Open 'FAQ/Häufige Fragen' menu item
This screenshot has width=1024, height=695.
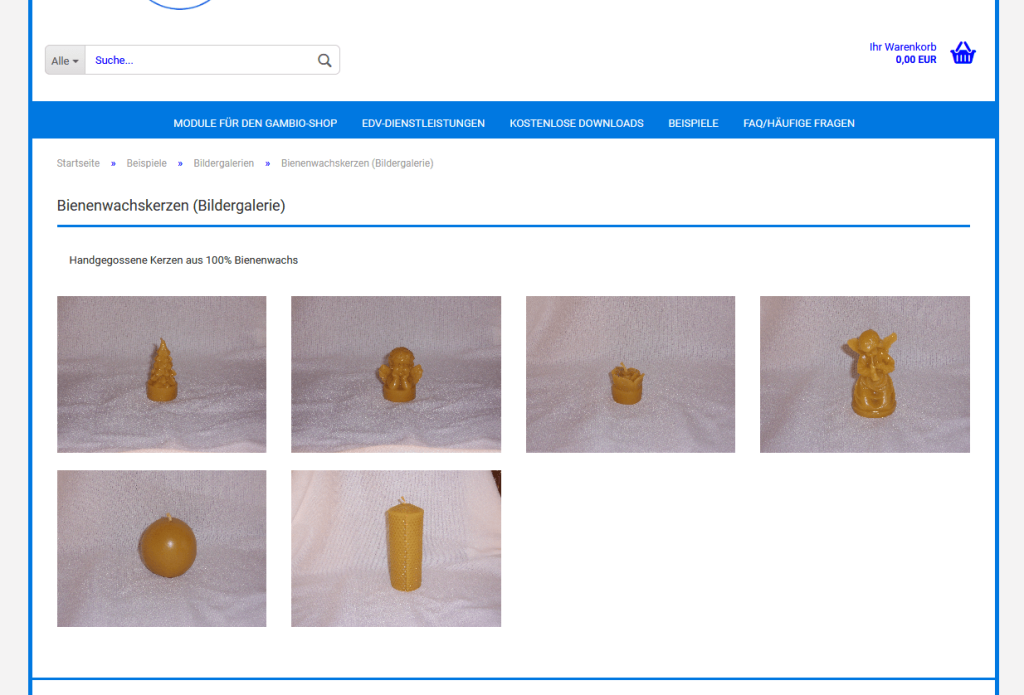[x=798, y=123]
